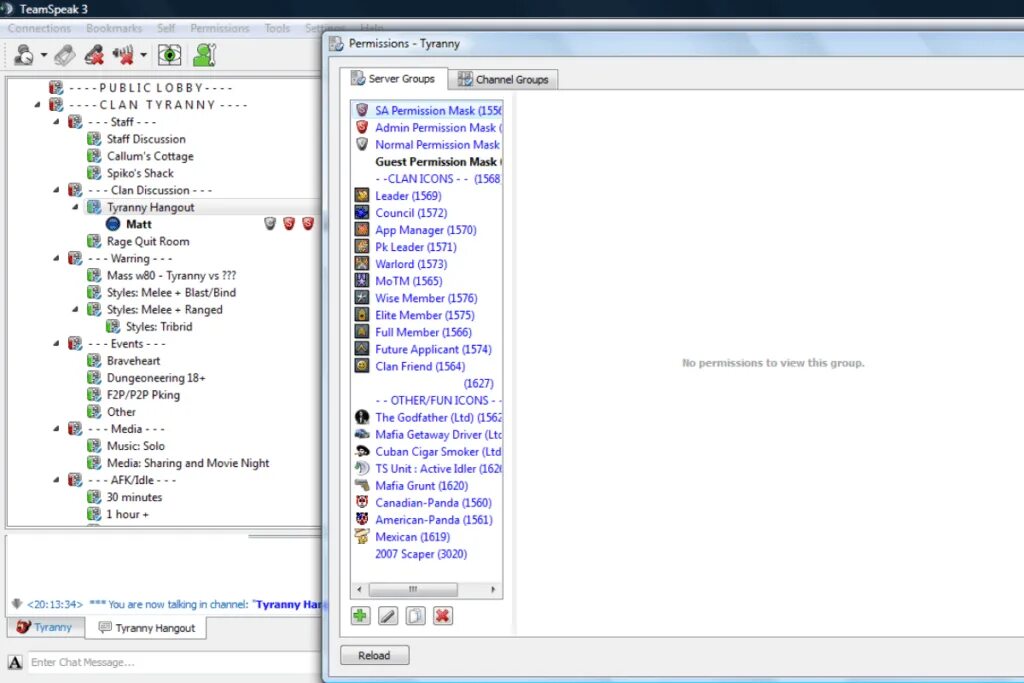Click the Bookmarks toolbar icon
1024x683 pixels.
[x=65, y=56]
